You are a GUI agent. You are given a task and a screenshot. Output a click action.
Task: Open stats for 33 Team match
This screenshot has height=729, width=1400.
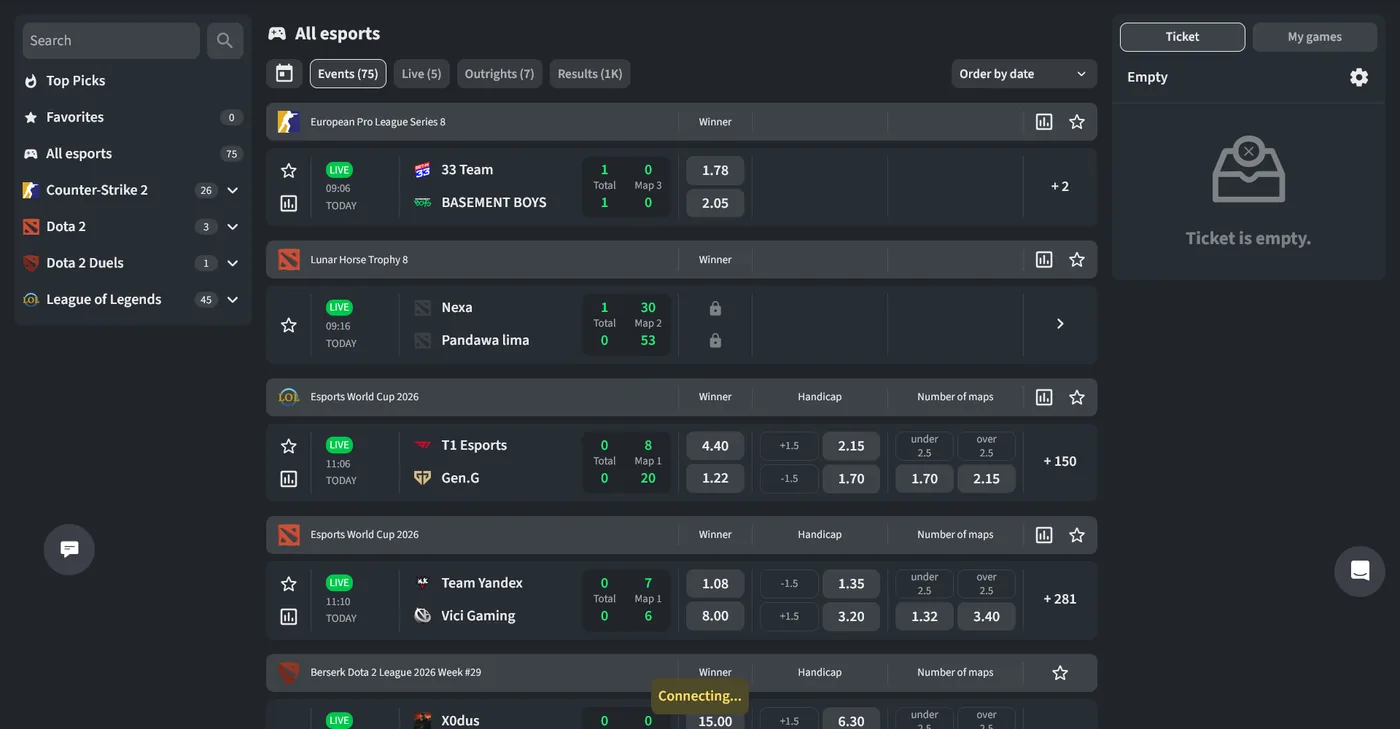click(x=289, y=203)
